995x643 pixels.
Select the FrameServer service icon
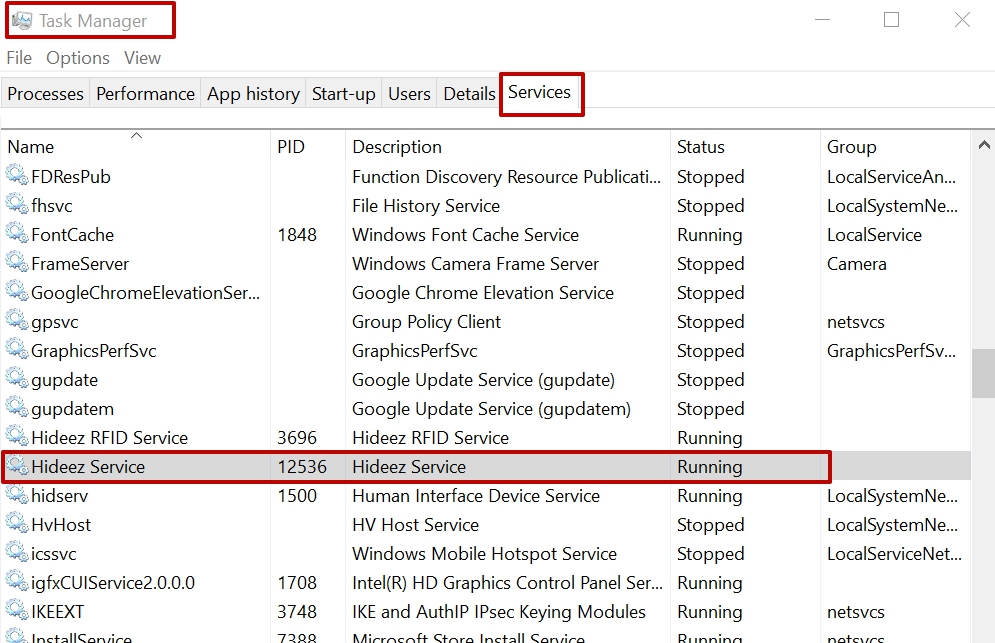pyautogui.click(x=17, y=264)
